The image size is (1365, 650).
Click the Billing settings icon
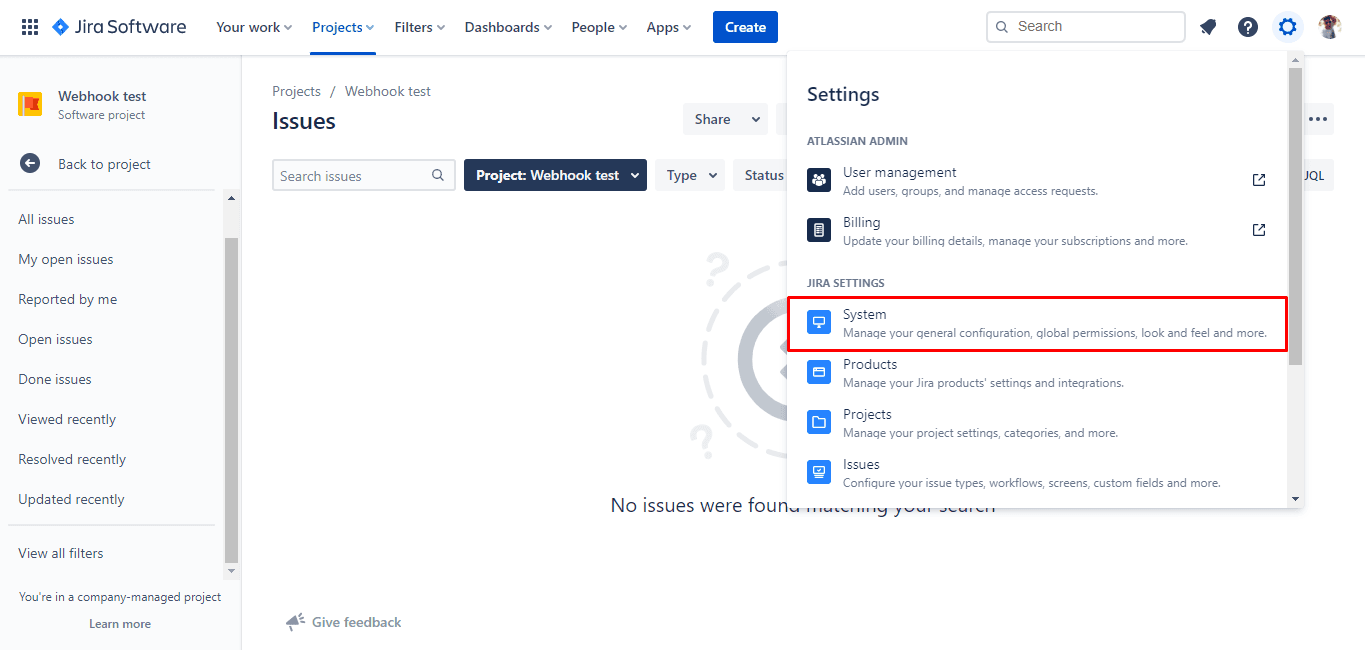click(x=819, y=230)
